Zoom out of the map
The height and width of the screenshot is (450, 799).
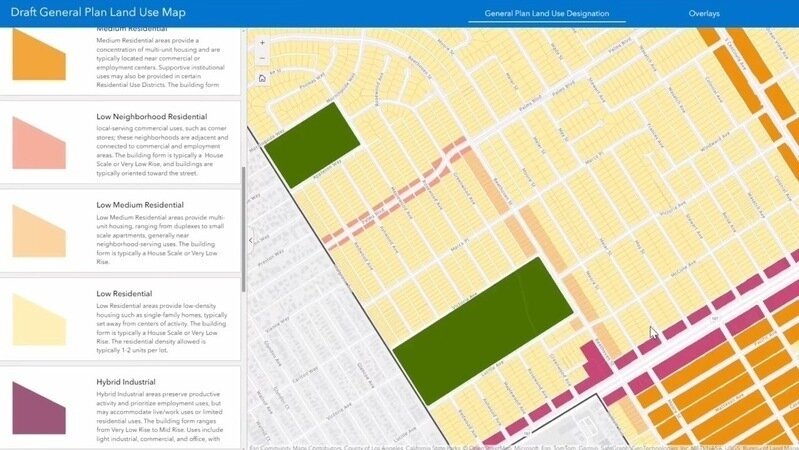(262, 59)
